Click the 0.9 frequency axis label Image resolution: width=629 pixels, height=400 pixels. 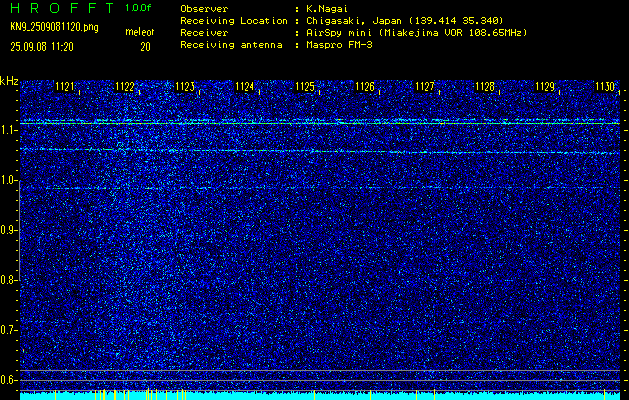coord(8,230)
